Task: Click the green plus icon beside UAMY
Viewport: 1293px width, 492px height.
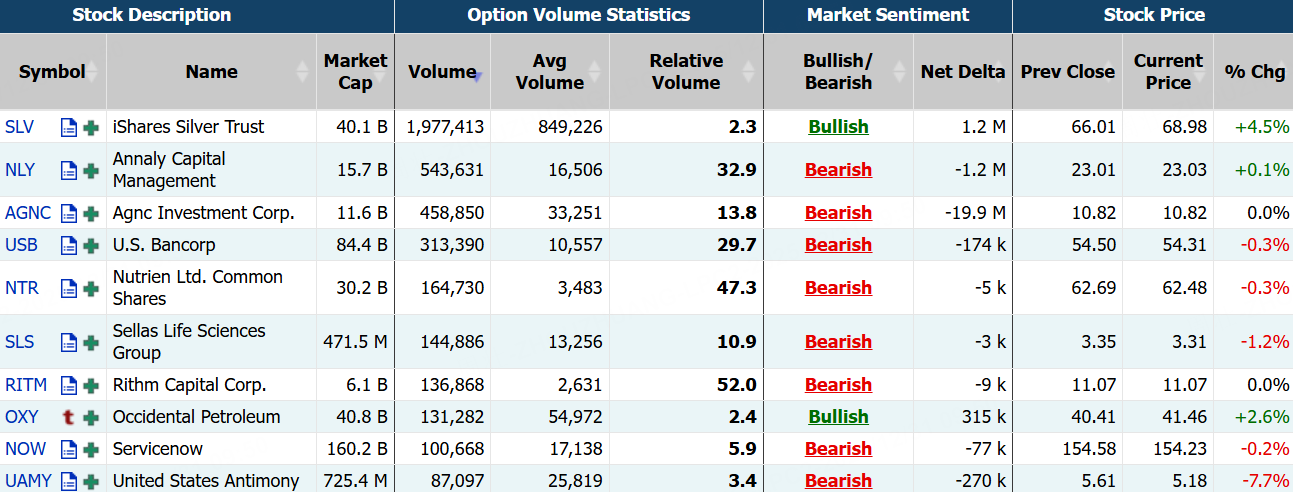Action: 91,481
